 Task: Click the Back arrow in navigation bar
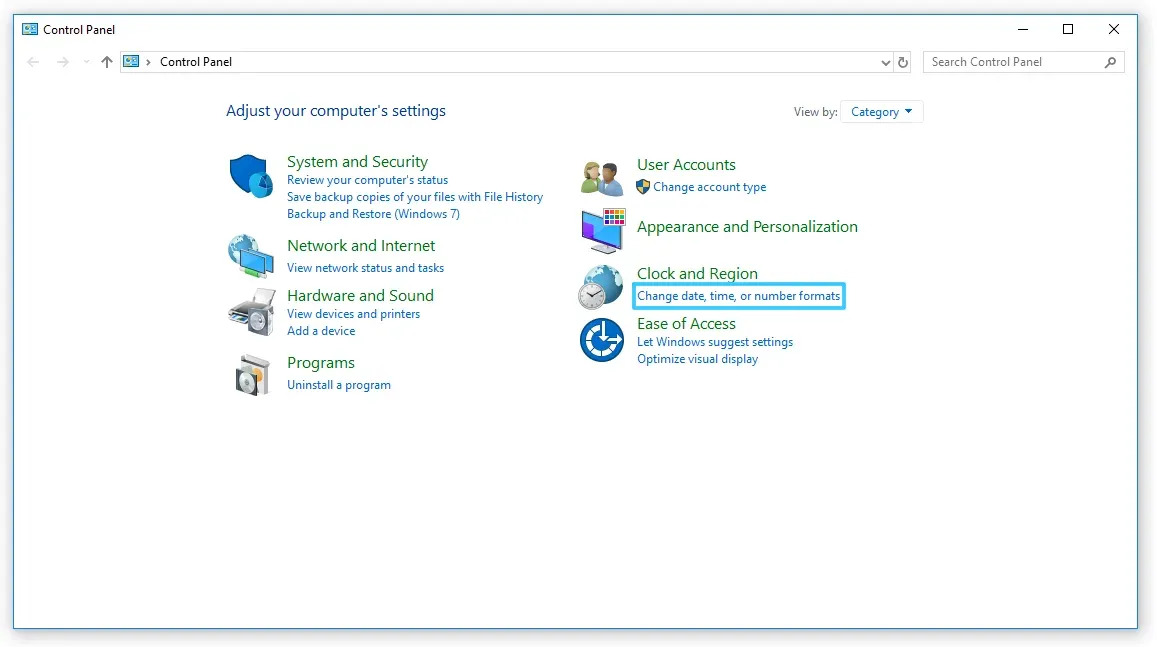[32, 62]
